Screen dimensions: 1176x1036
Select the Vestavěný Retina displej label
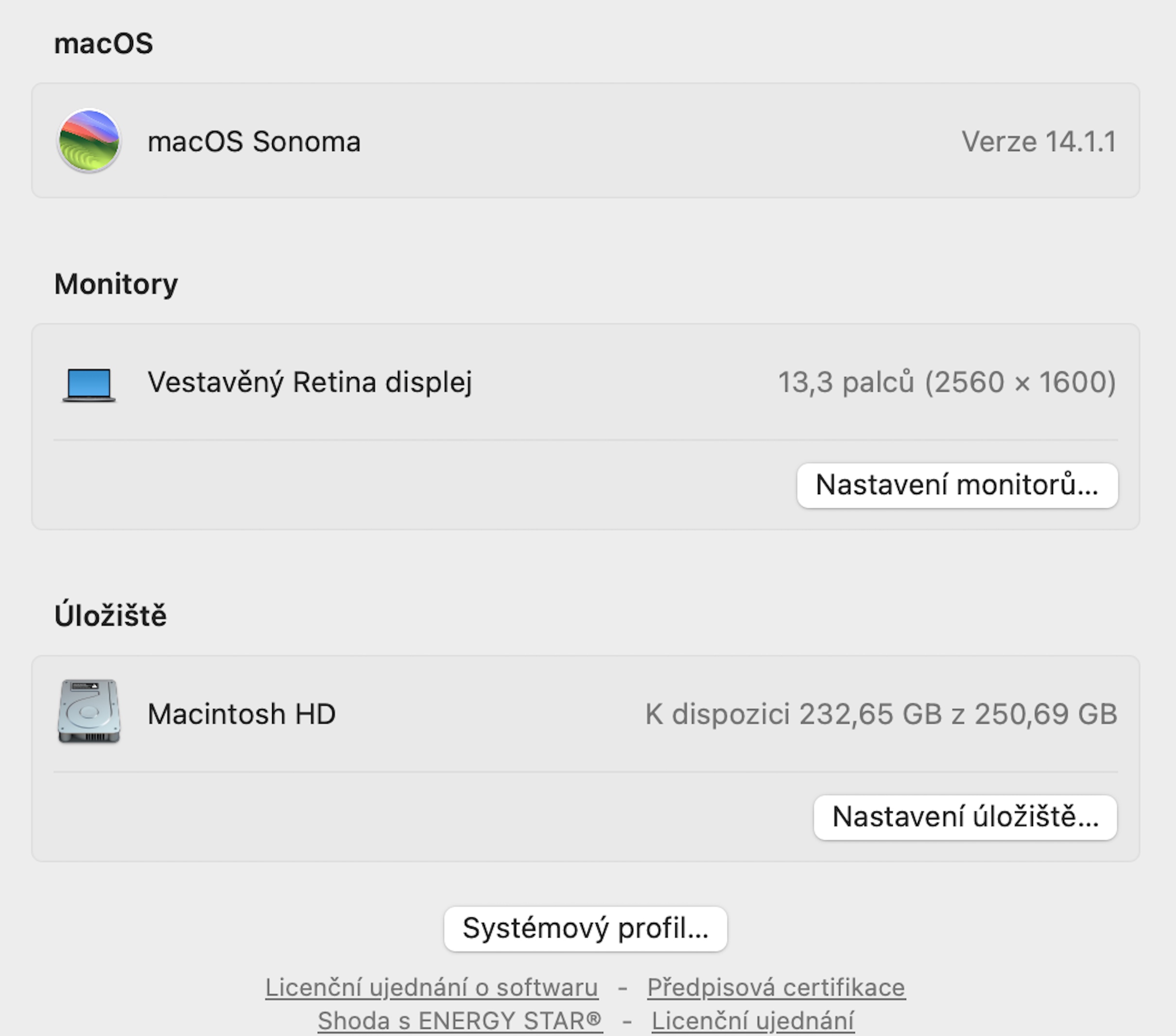coord(310,382)
